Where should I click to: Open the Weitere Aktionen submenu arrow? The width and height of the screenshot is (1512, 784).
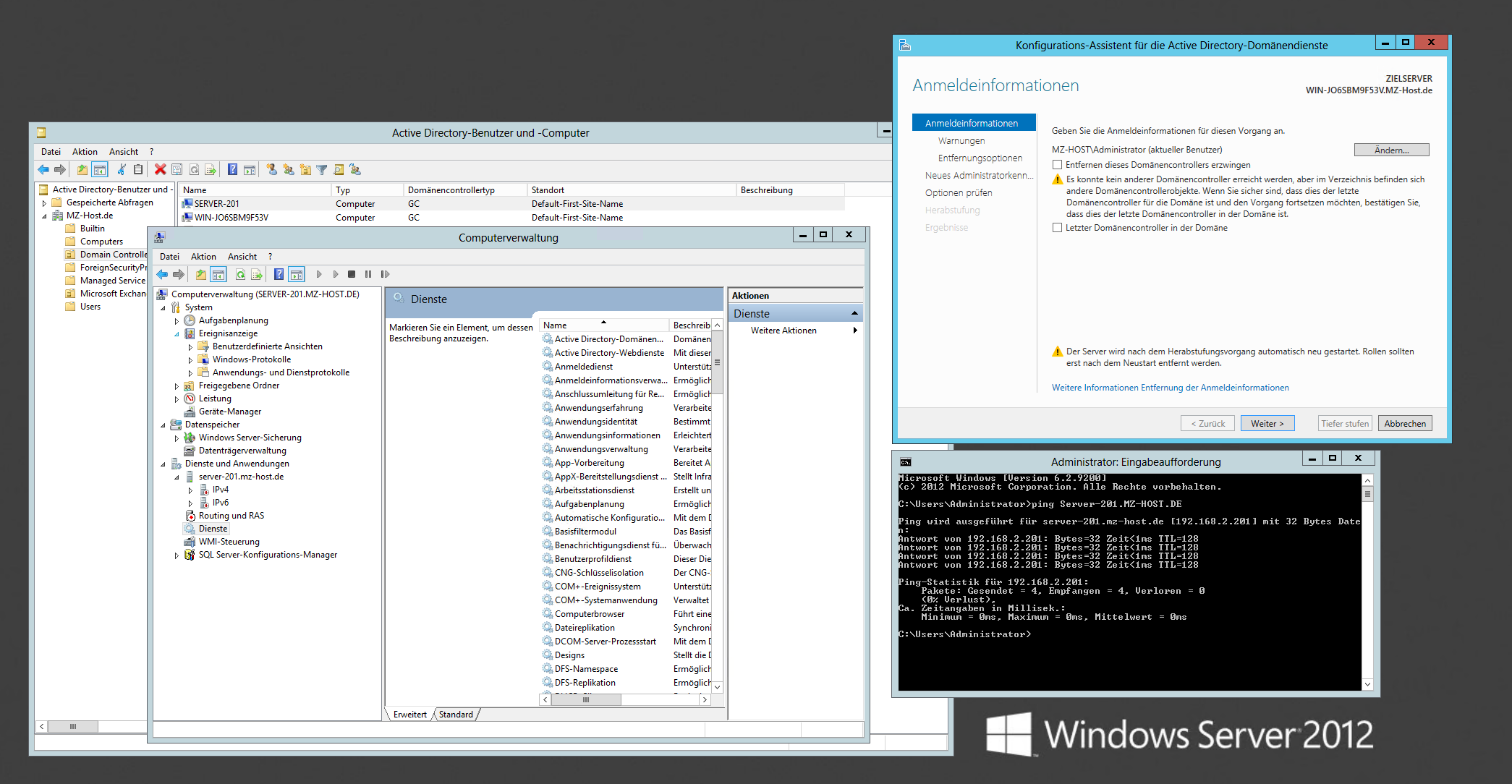pos(855,331)
